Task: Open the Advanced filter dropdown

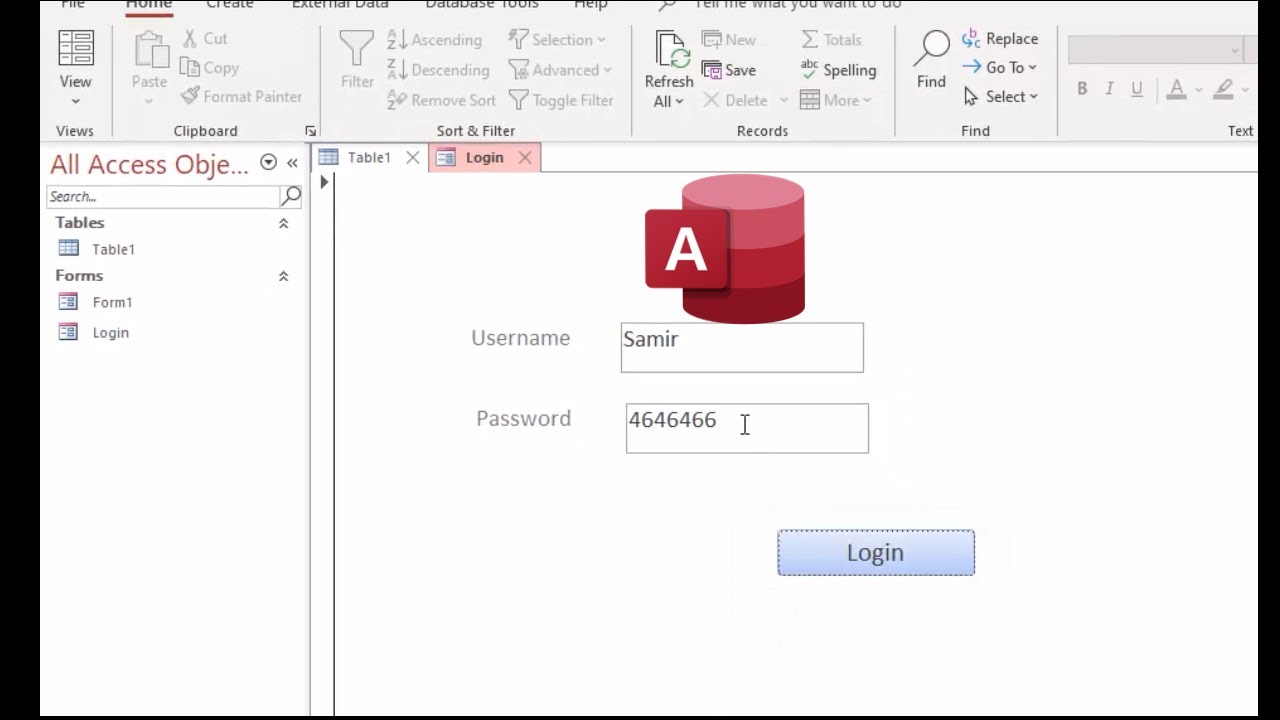Action: (x=560, y=70)
